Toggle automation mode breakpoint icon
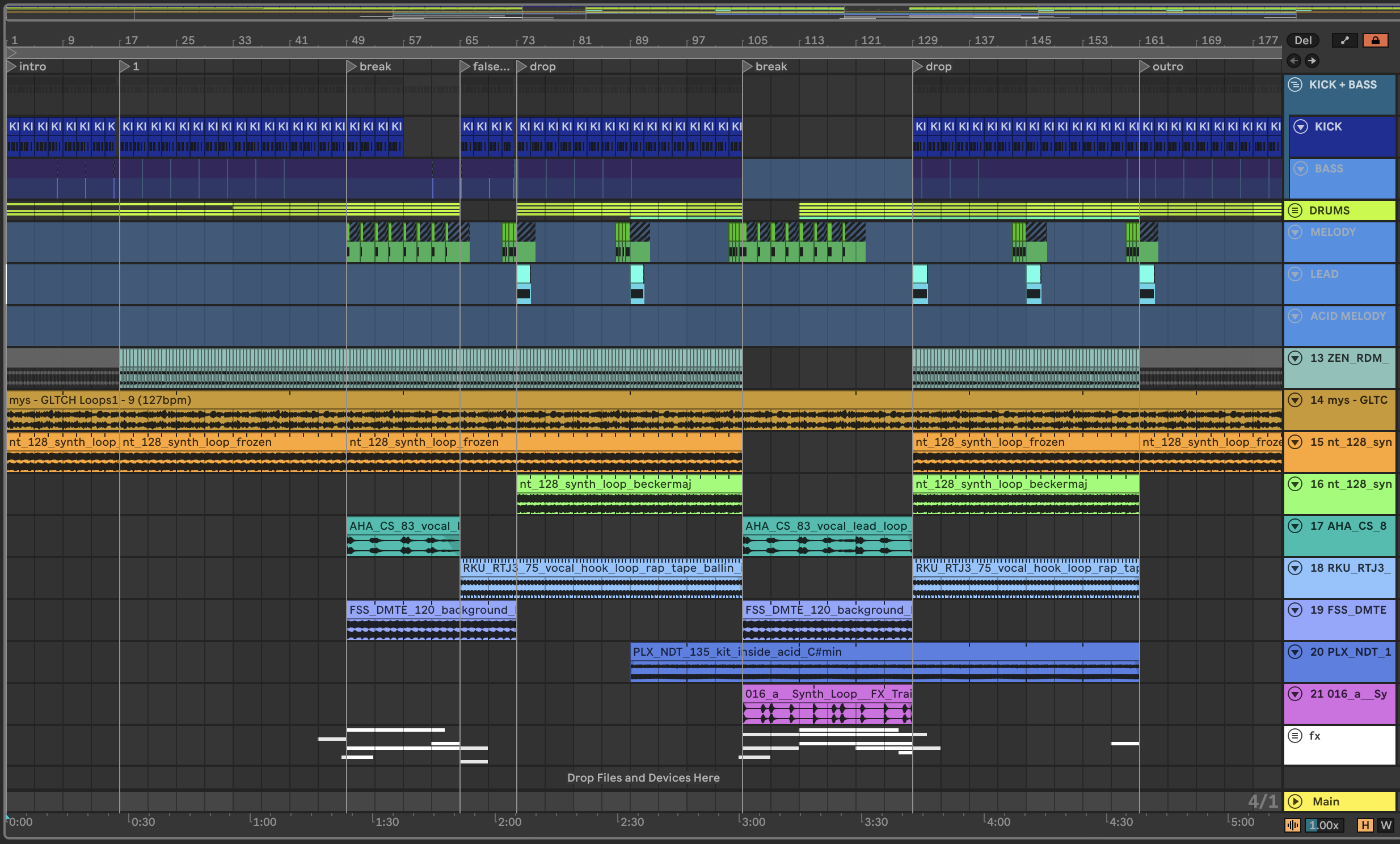 1344,40
